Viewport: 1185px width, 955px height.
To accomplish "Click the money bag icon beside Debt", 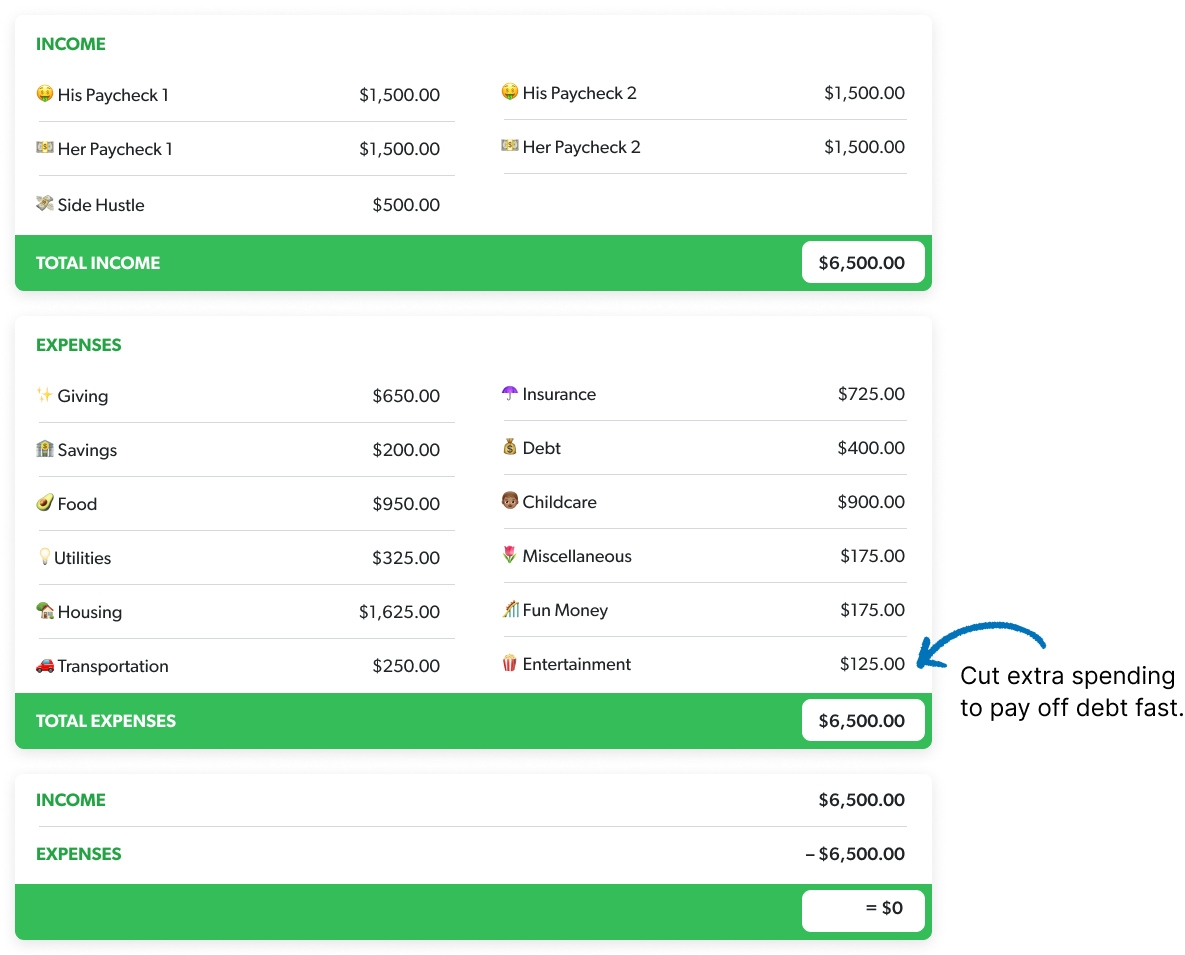I will tap(510, 447).
